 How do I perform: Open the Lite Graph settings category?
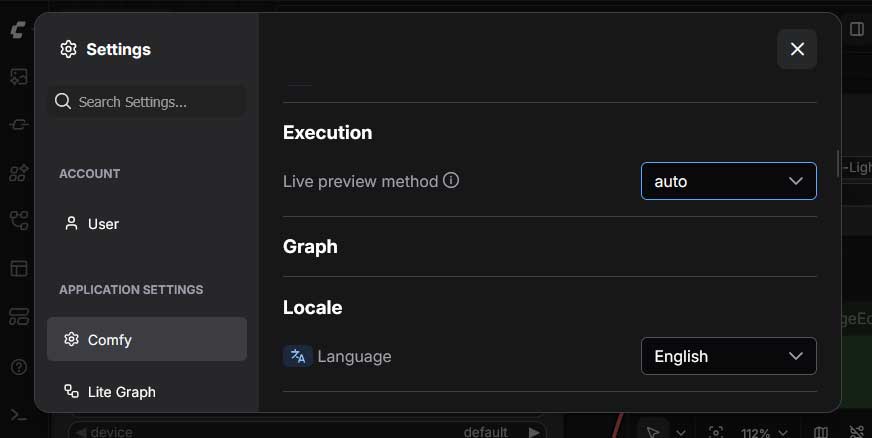121,392
